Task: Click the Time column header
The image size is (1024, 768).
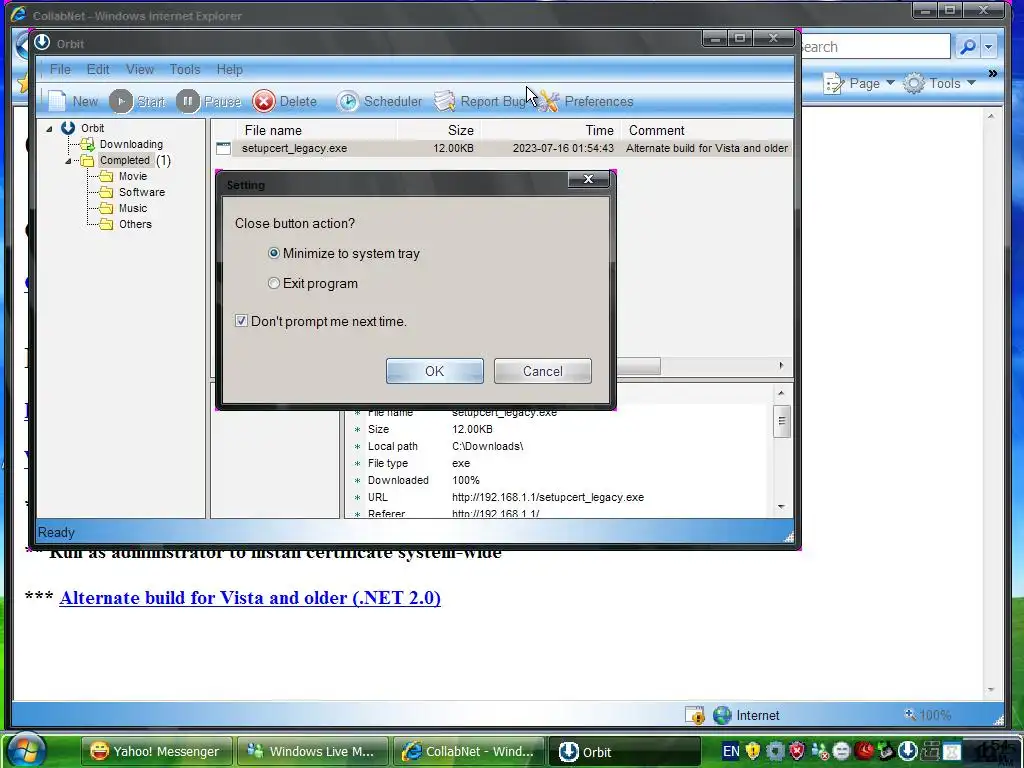Action: click(x=551, y=131)
